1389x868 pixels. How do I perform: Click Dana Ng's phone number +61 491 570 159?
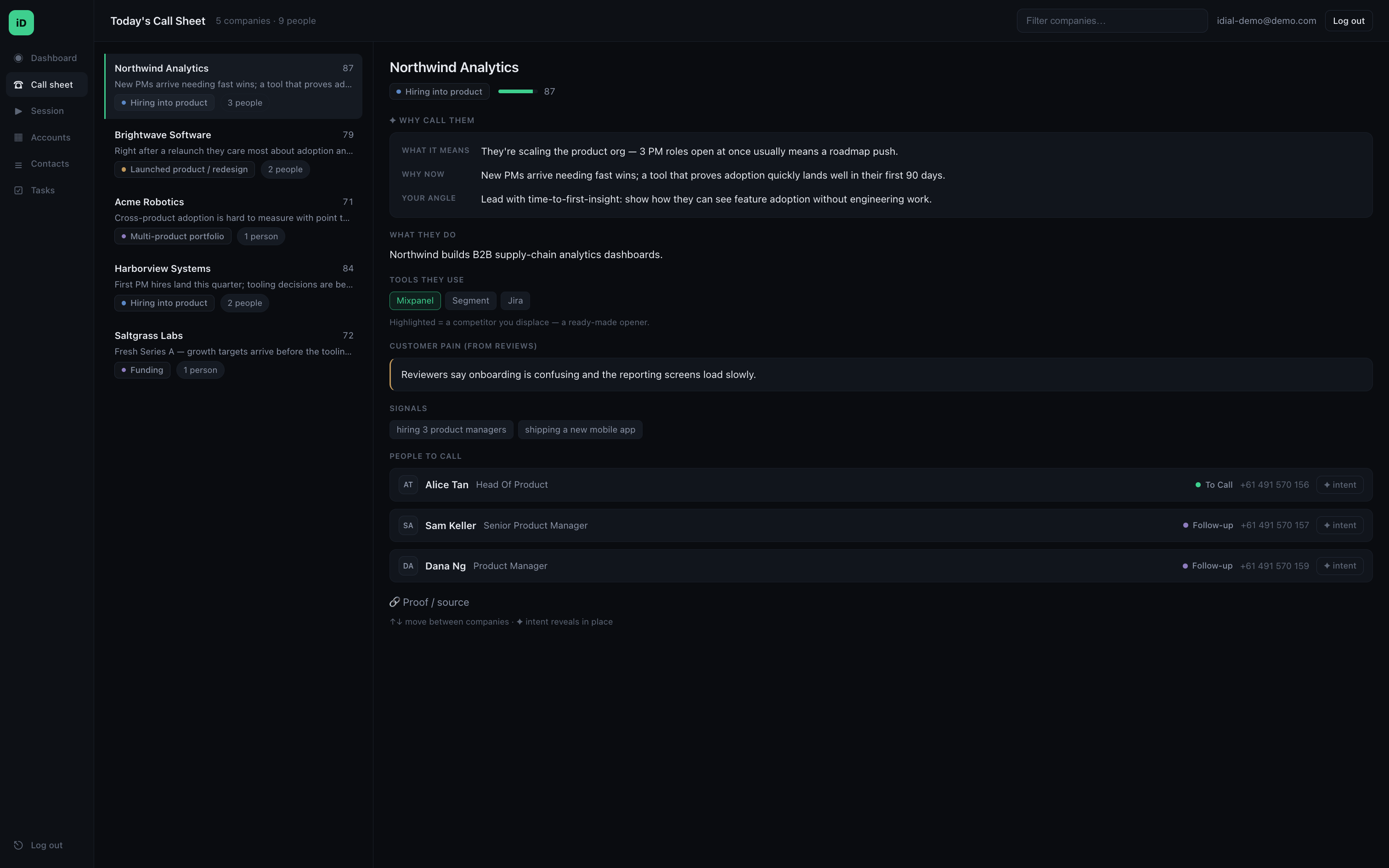coord(1274,566)
